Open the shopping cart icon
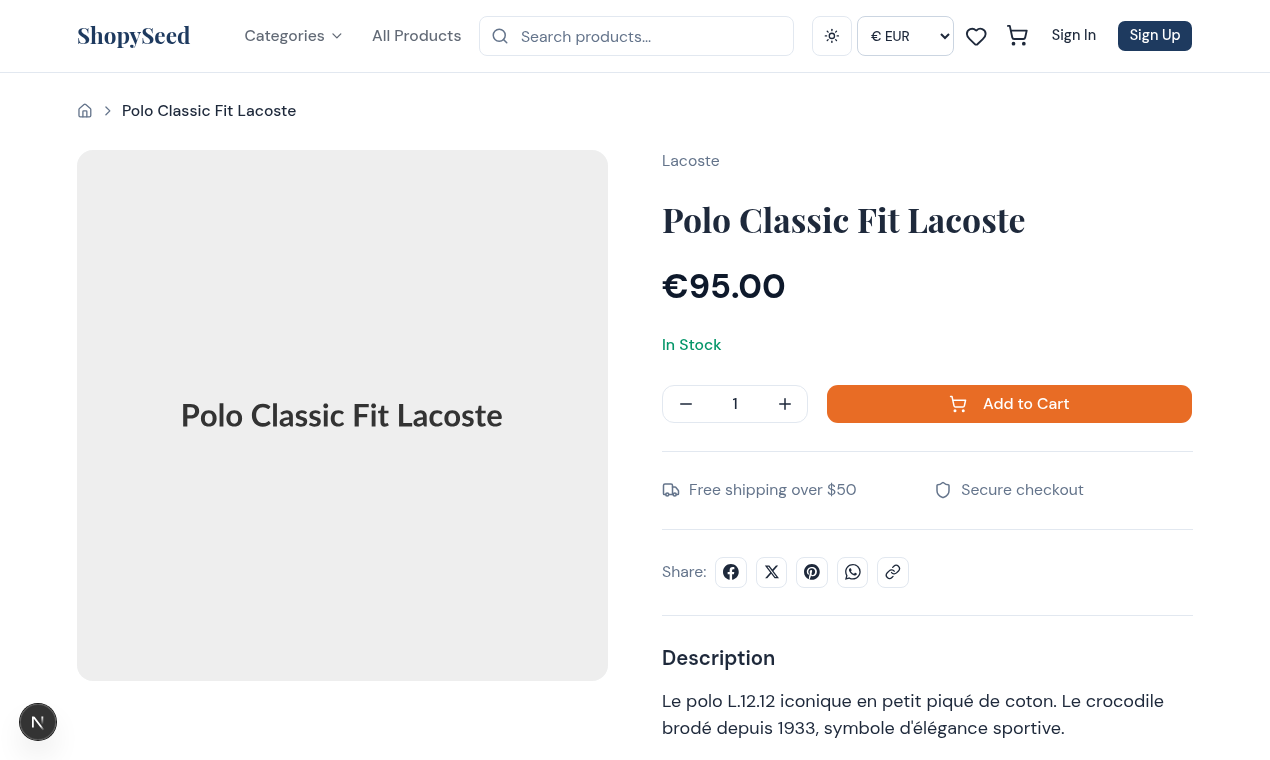Viewport: 1270px width, 760px height. pyautogui.click(x=1017, y=36)
